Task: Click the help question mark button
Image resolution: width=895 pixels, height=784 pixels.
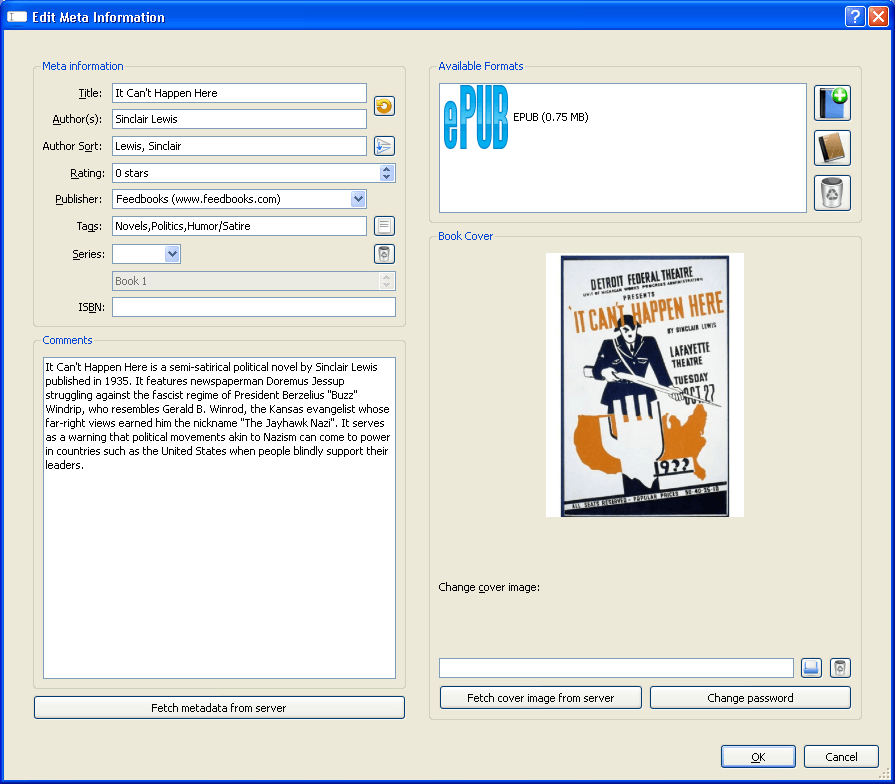Action: tap(854, 16)
